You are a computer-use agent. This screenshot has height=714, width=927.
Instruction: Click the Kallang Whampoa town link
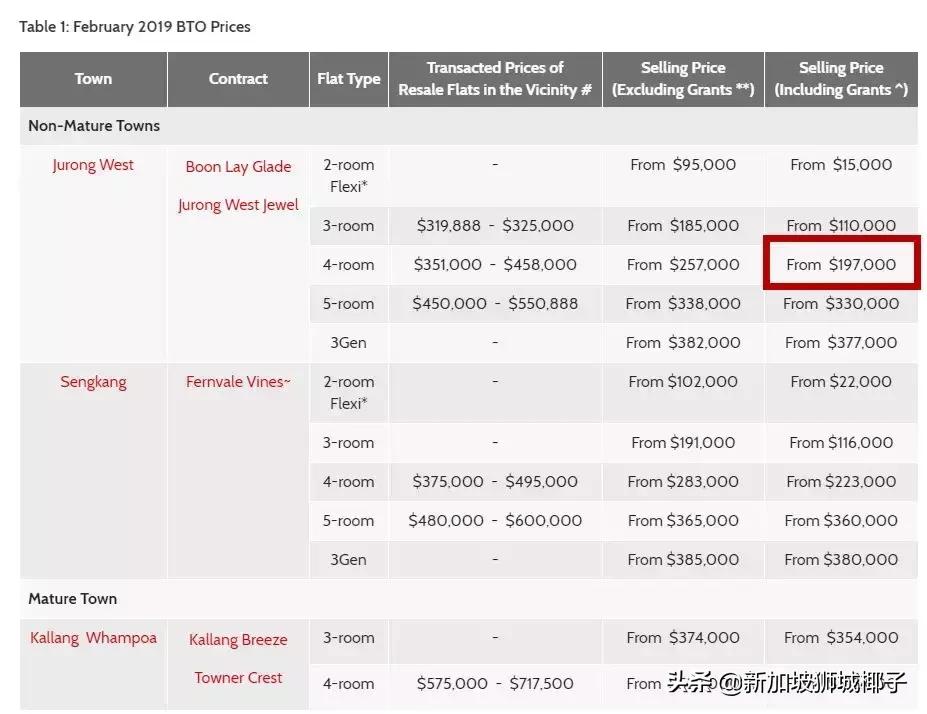point(93,638)
